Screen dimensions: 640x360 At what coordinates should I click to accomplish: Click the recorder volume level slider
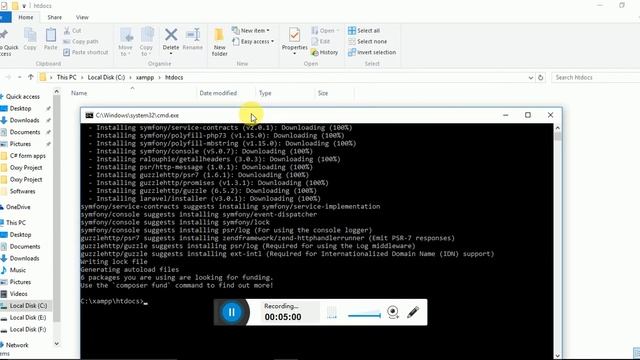364,314
